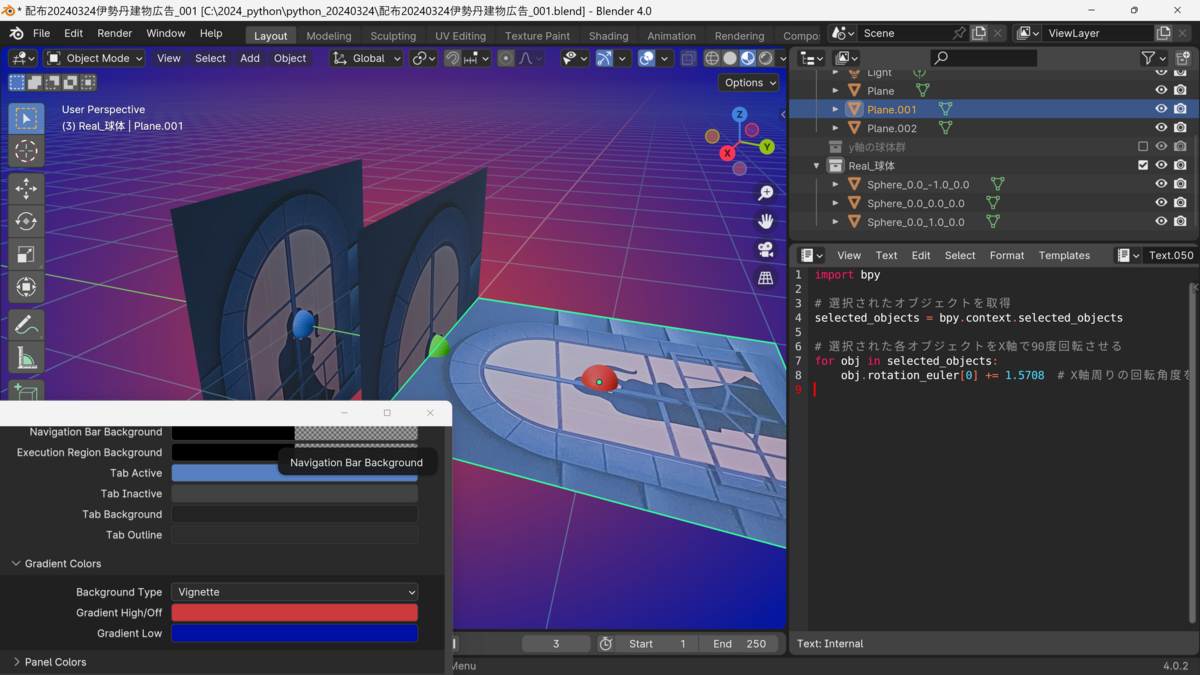This screenshot has width=1200, height=675.
Task: Toggle X-Ray mode in the viewport header
Action: 688,58
